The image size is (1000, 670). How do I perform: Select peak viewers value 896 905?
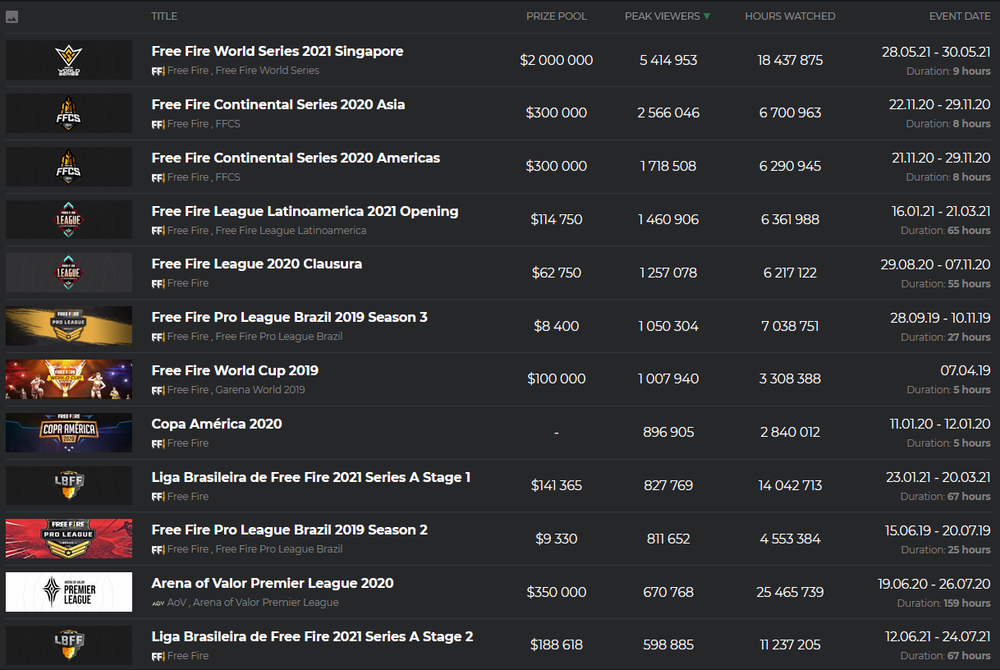668,432
